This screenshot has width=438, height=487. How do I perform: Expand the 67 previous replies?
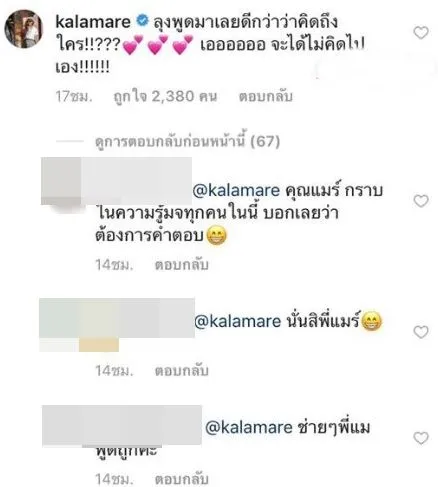(x=187, y=142)
